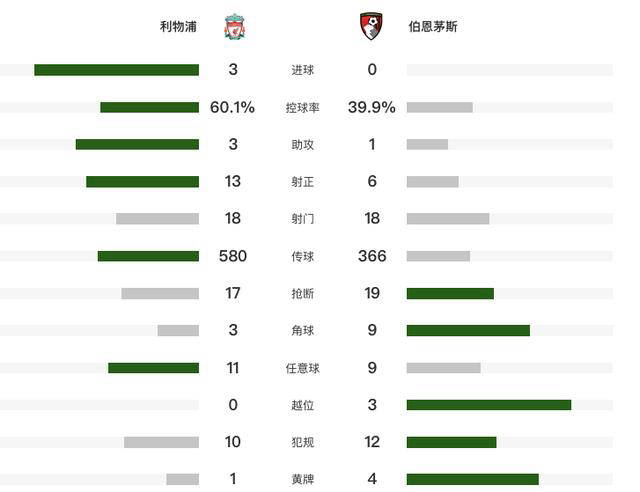Click the 黄牌 stat label
This screenshot has height=492, width=640.
click(302, 479)
